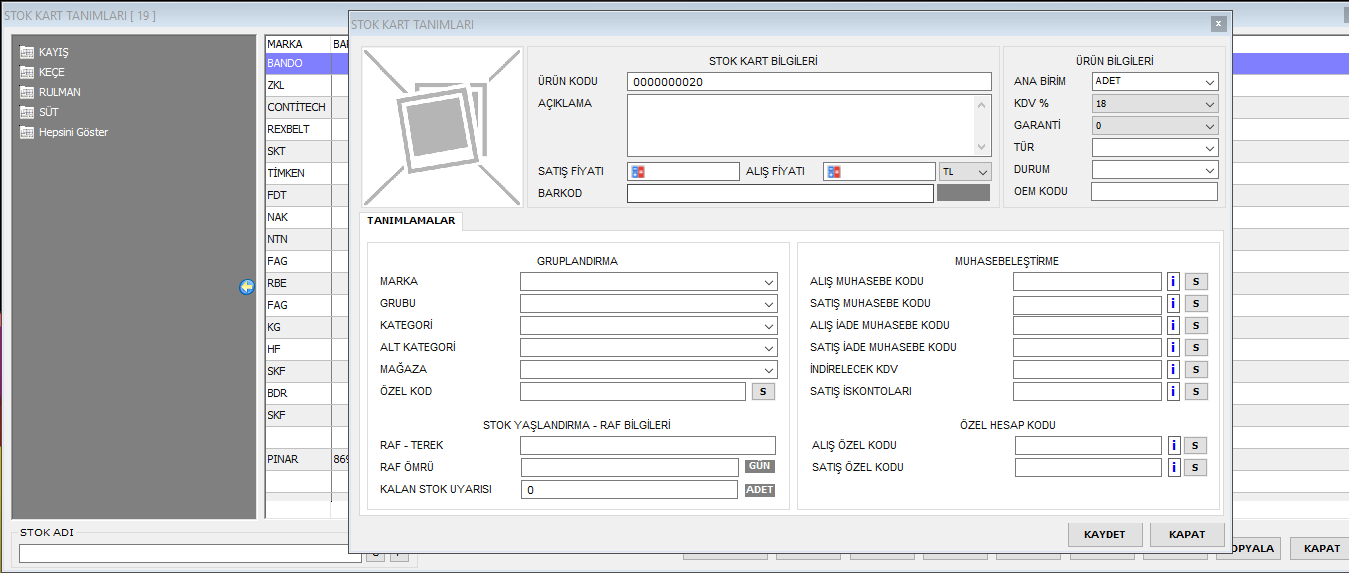
Task: Switch to the TANIMLAMALAR tab
Action: (411, 221)
